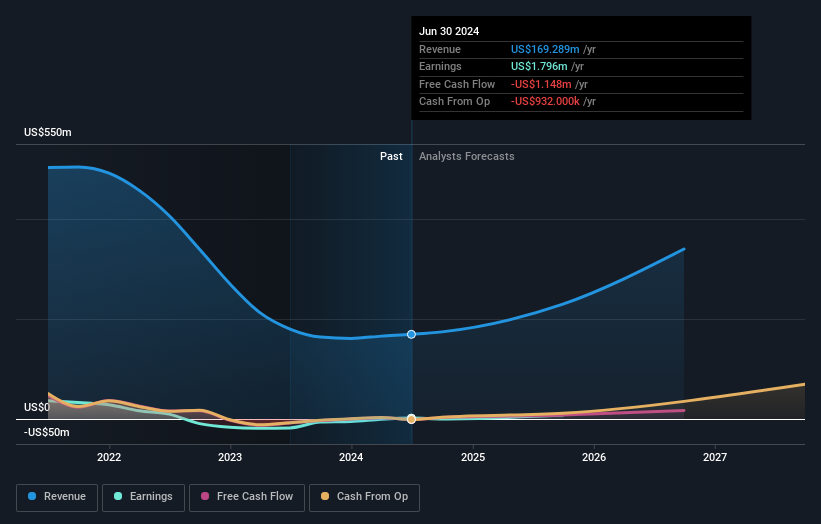Screen dimensions: 821x524
Task: Toggle the Cash From Op legend series
Action: (364, 497)
